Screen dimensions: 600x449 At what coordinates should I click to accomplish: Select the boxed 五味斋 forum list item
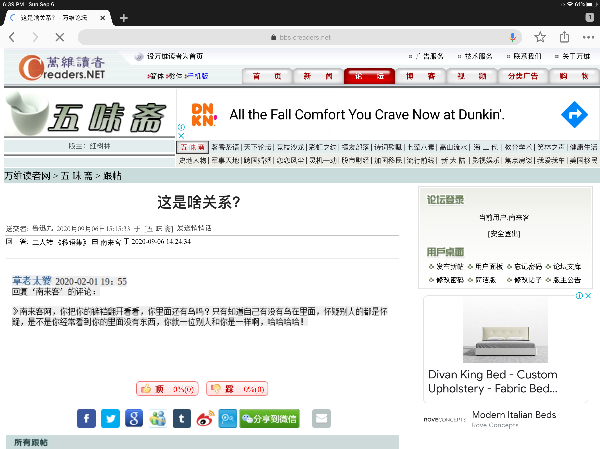192,147
